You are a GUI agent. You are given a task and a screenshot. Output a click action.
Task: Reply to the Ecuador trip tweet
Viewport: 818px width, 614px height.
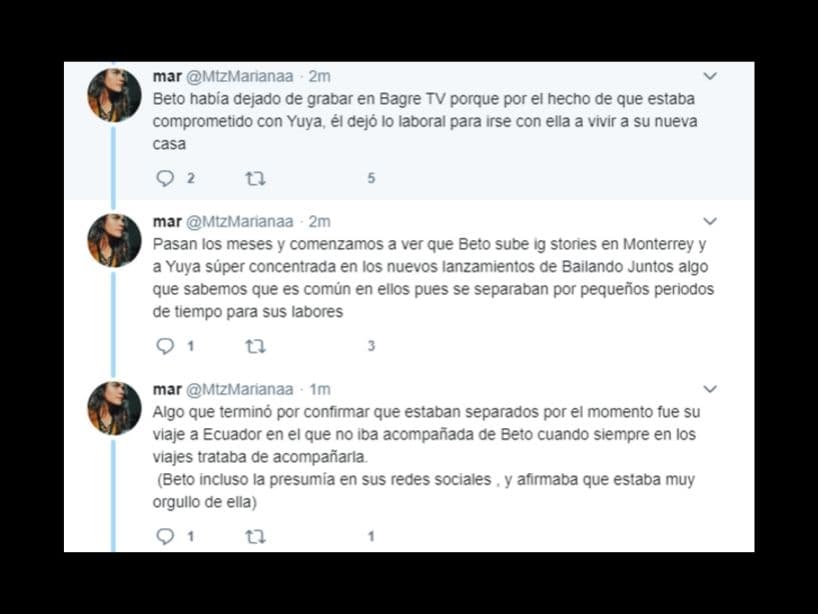point(165,536)
